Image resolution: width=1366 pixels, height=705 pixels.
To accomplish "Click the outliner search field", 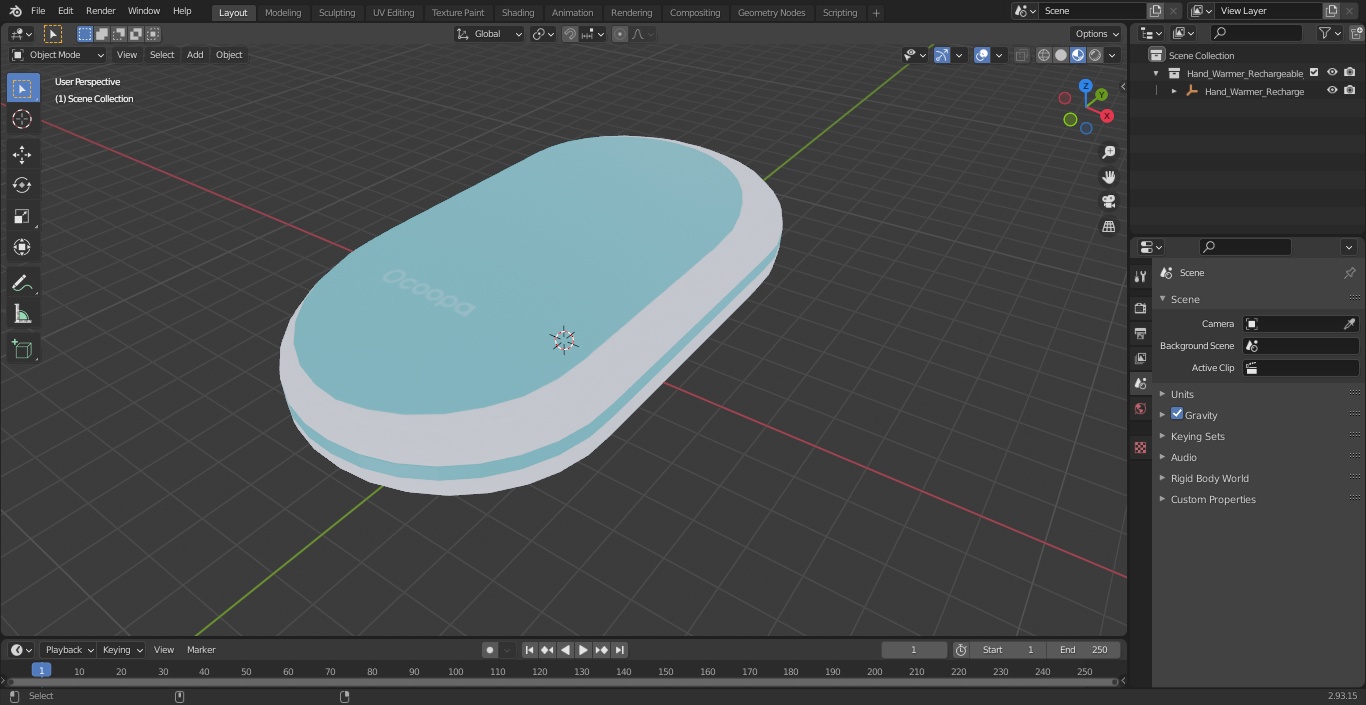I will coord(1255,33).
